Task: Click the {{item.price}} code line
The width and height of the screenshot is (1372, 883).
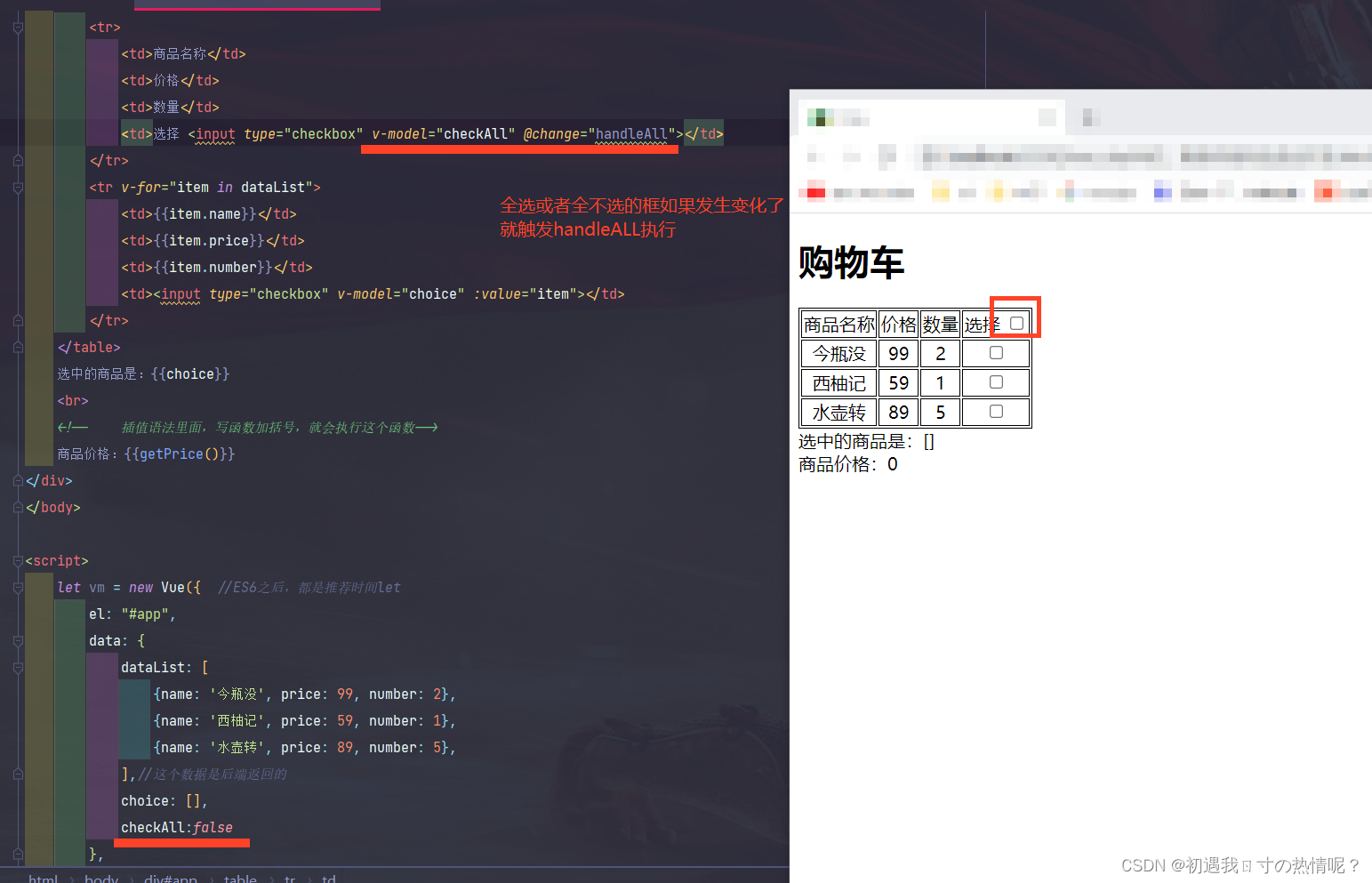Action: pos(213,241)
